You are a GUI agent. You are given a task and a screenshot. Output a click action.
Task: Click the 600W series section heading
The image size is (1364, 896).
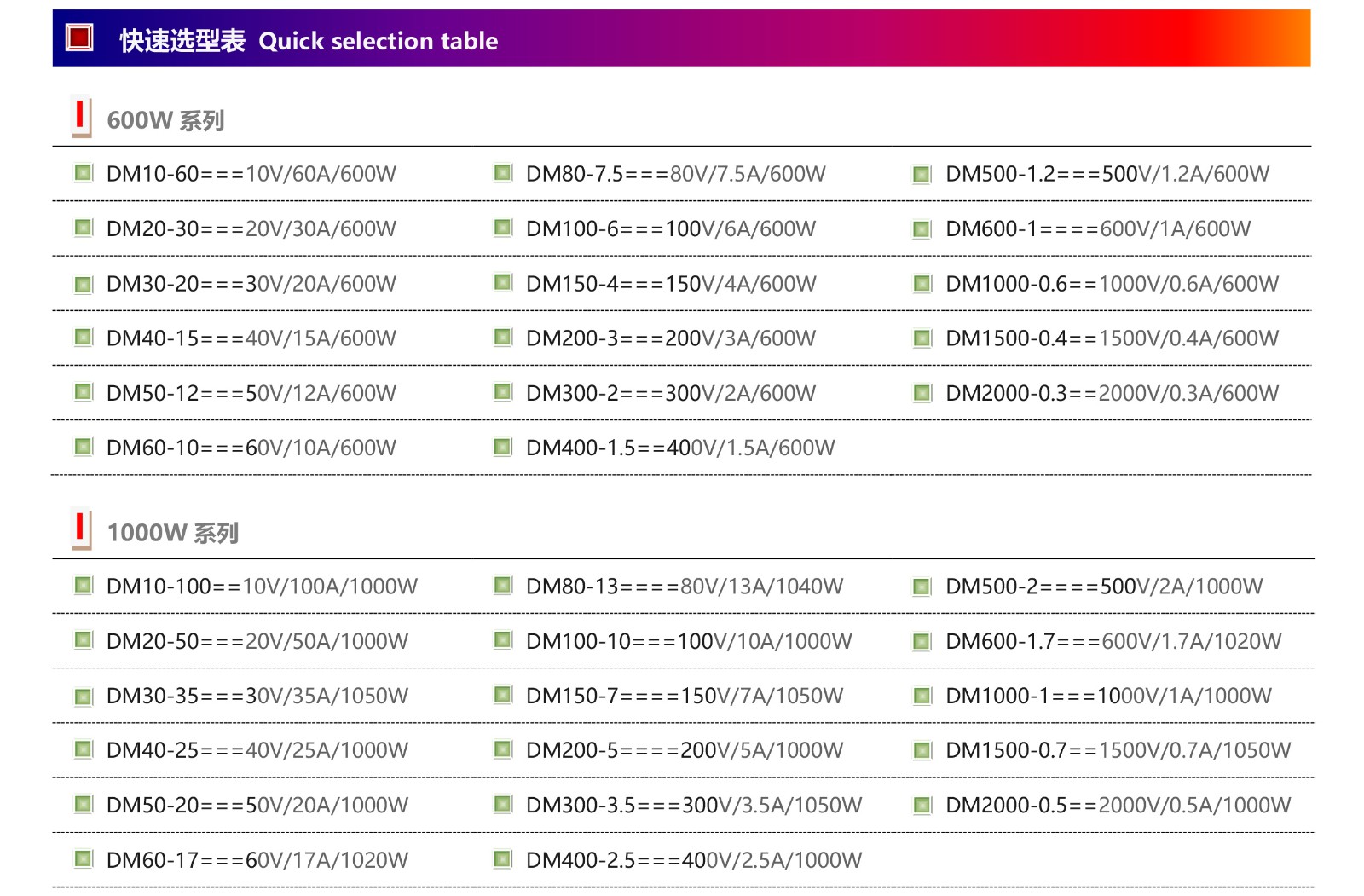165,120
